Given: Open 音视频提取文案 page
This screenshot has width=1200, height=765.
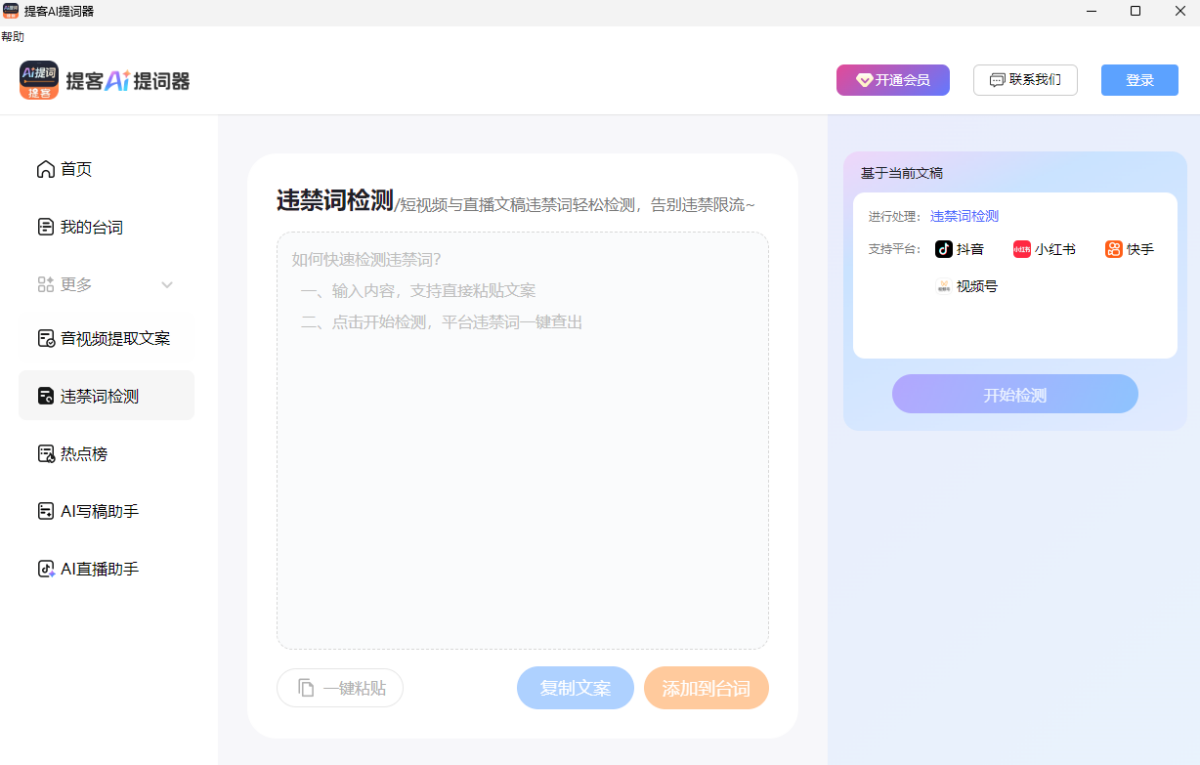Looking at the screenshot, I should 107,338.
